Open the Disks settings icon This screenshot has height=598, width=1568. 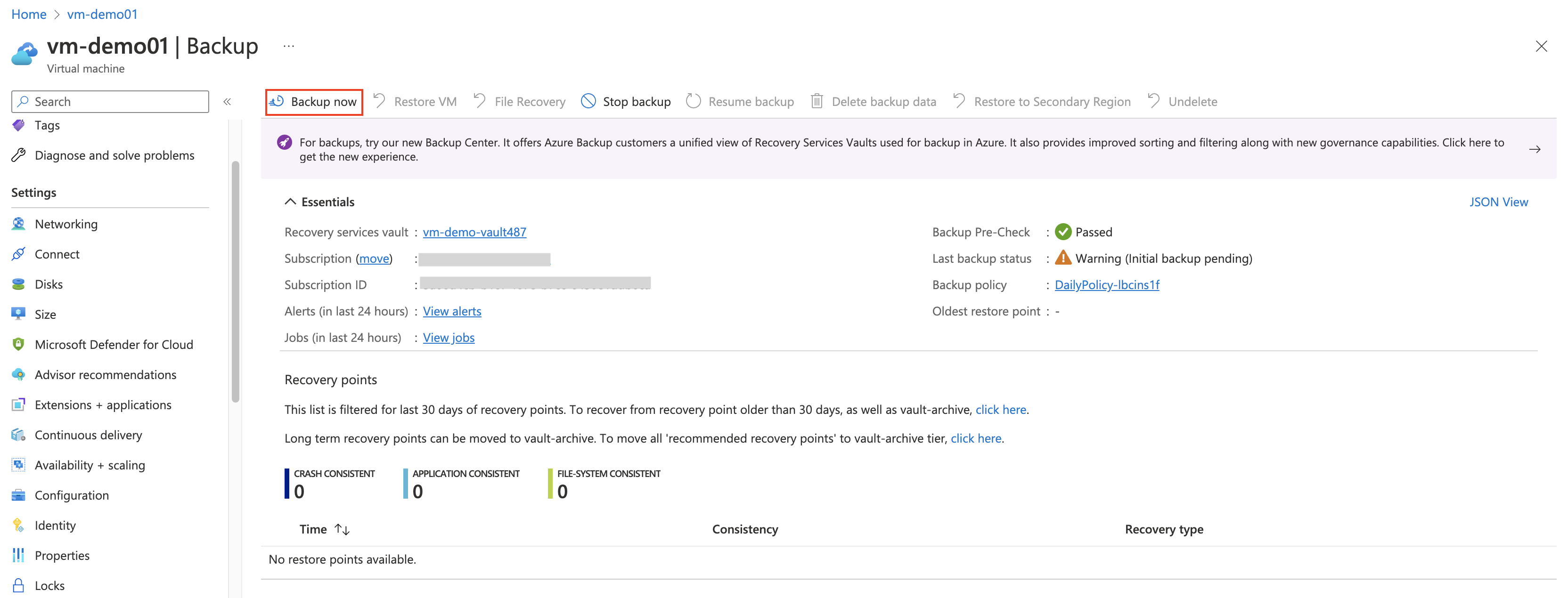pyautogui.click(x=18, y=284)
